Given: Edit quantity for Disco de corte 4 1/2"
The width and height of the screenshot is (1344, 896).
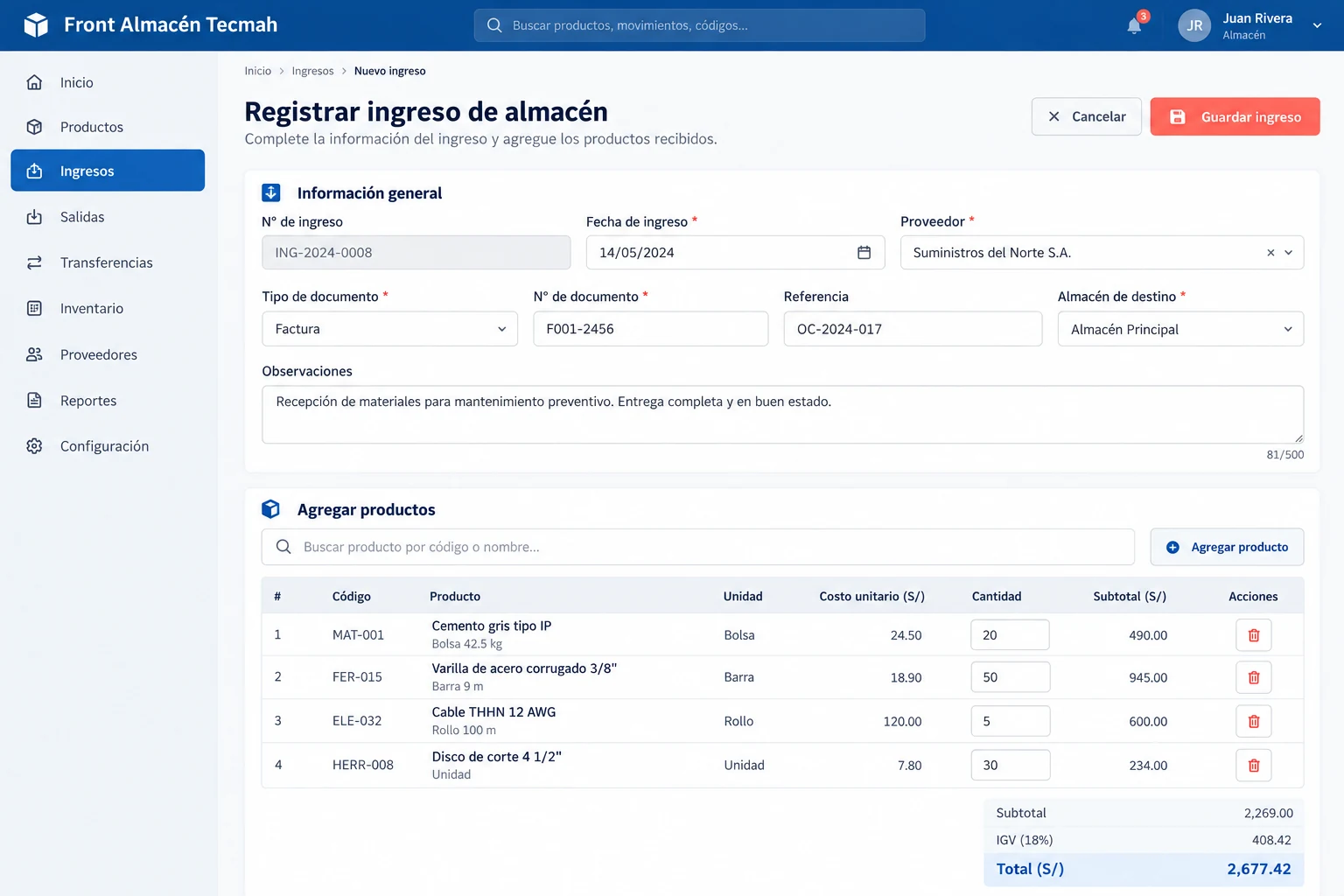Looking at the screenshot, I should tap(1010, 765).
